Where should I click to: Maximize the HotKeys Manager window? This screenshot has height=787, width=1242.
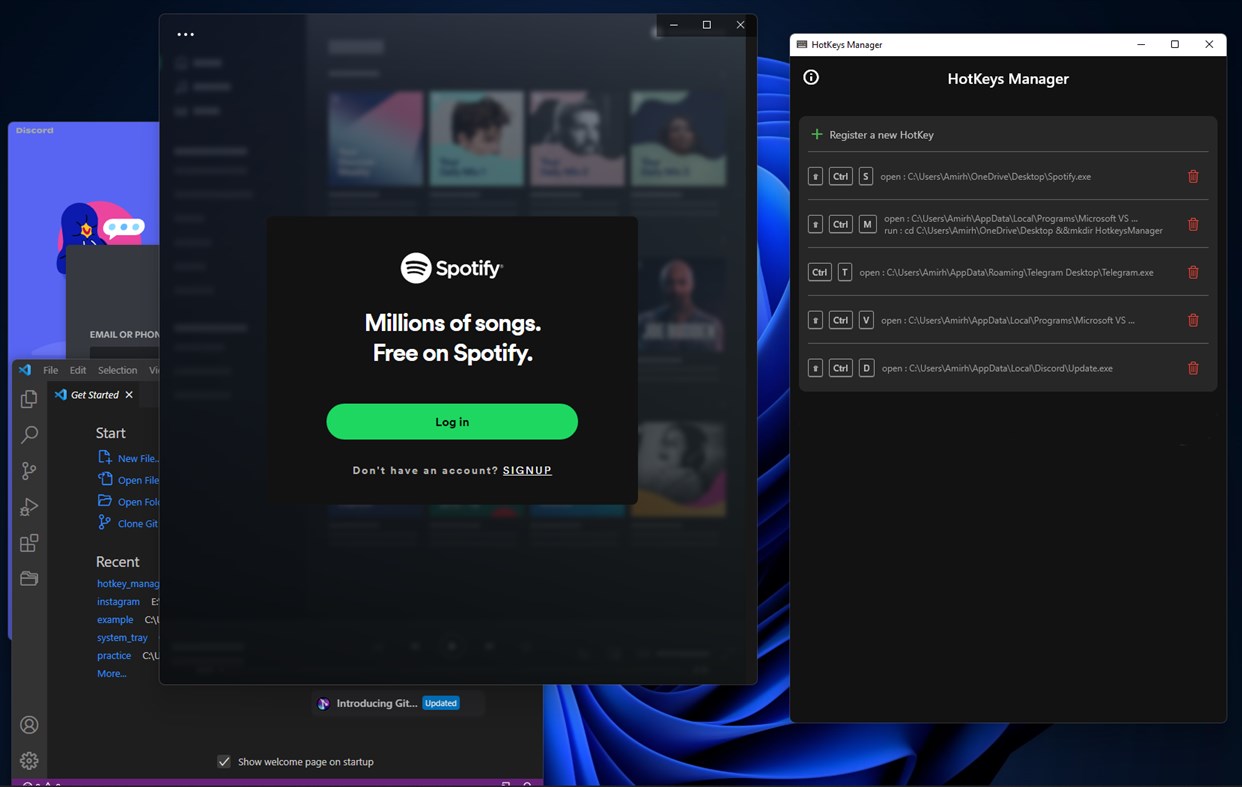pos(1175,44)
